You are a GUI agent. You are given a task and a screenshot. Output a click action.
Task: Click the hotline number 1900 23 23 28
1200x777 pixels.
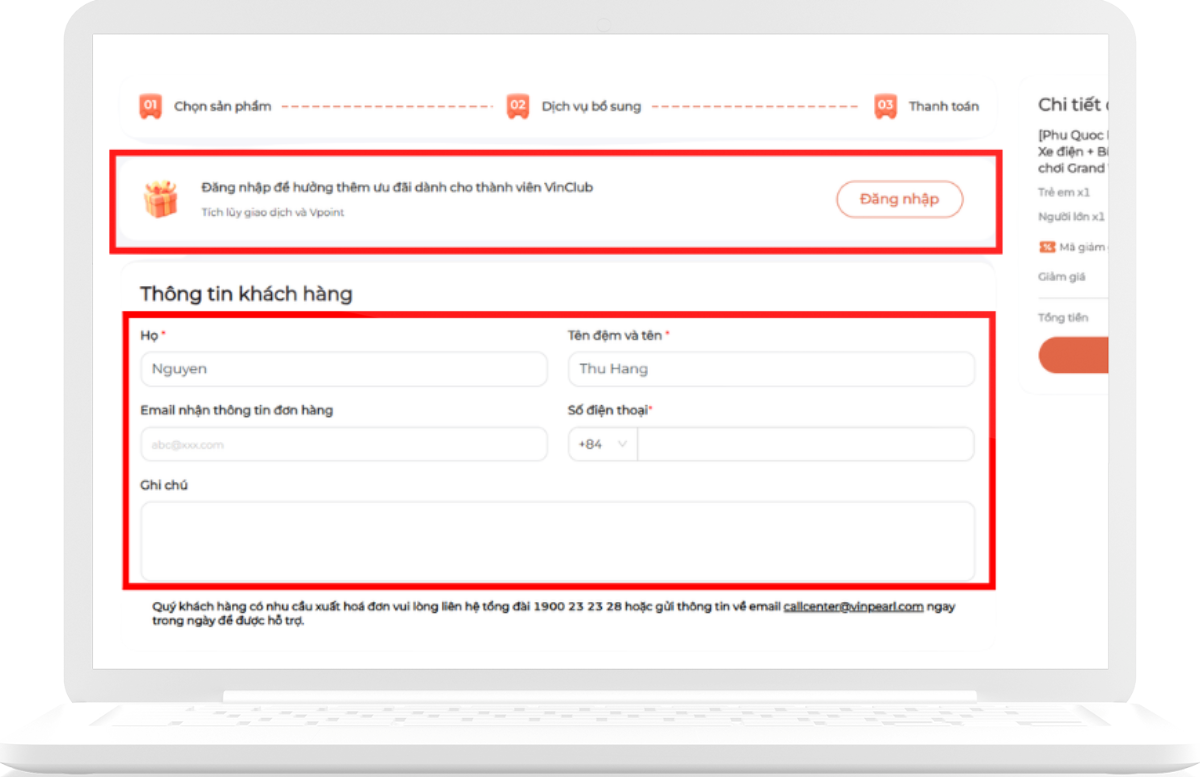point(580,606)
